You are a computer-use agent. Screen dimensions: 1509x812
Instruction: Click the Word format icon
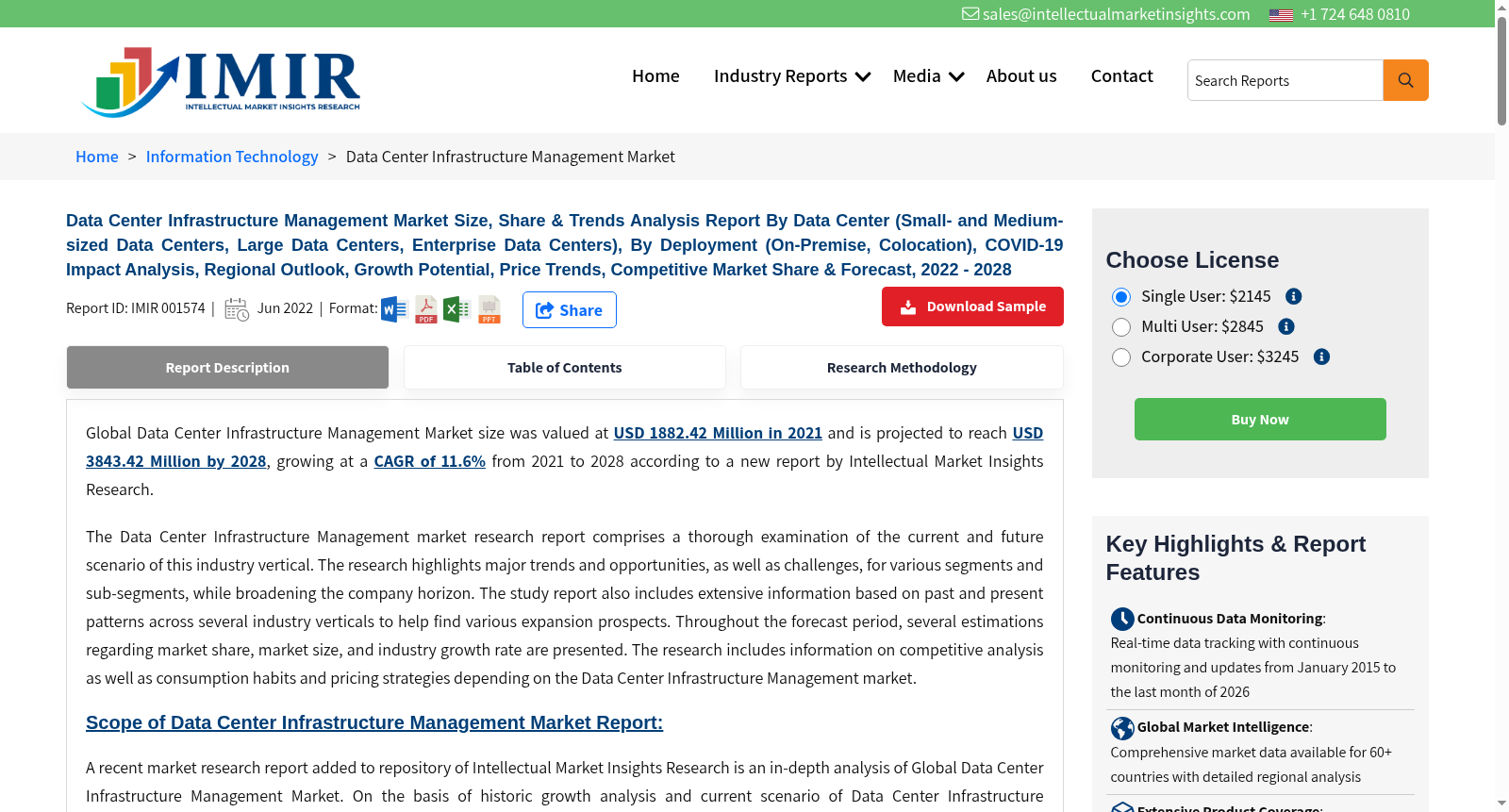click(393, 309)
